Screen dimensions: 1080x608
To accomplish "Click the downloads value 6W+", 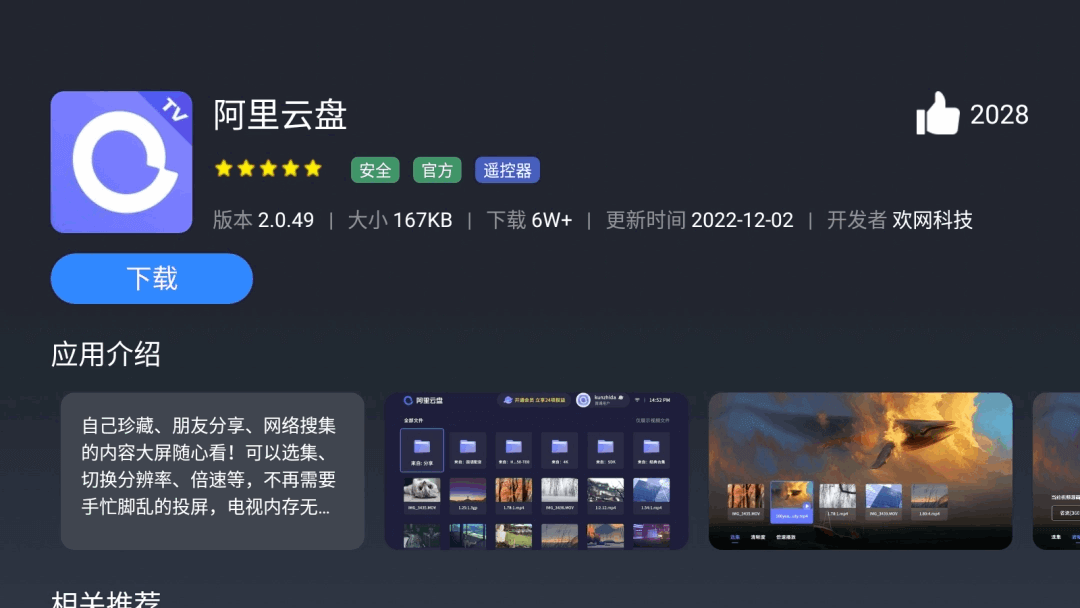I will click(x=552, y=220).
